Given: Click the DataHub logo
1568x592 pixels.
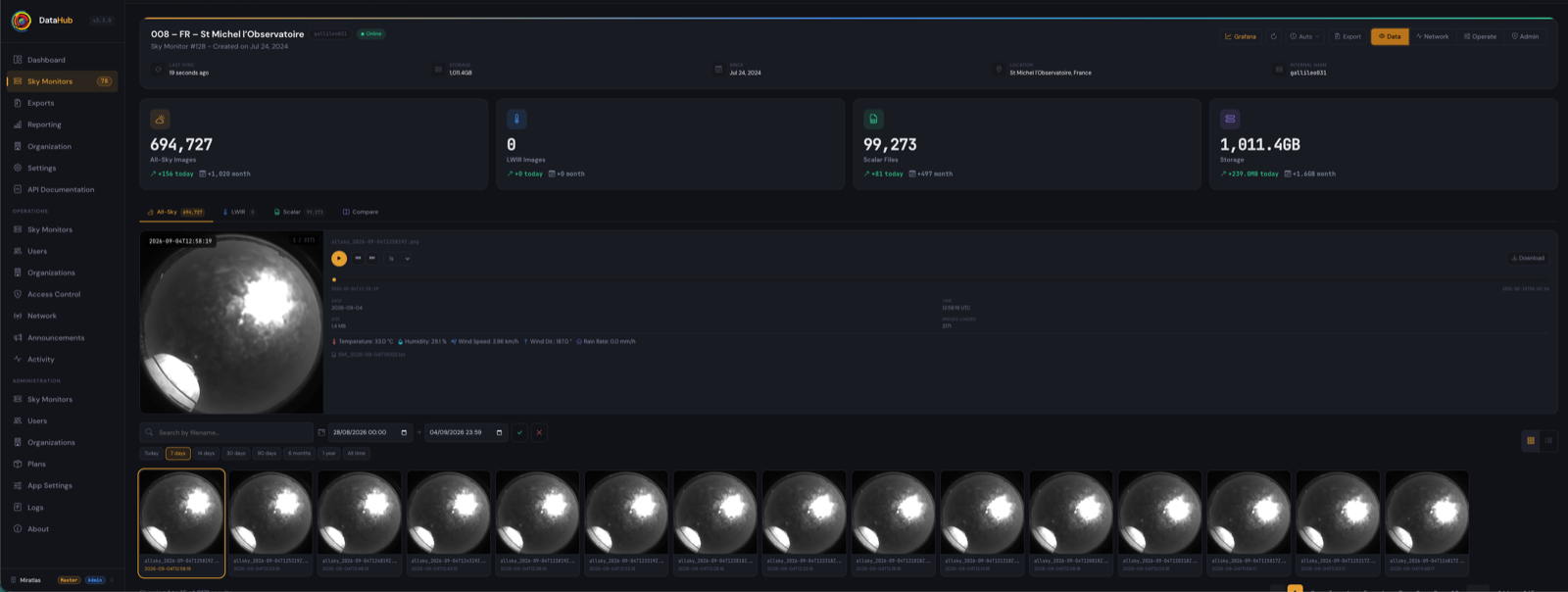Looking at the screenshot, I should click(x=22, y=21).
